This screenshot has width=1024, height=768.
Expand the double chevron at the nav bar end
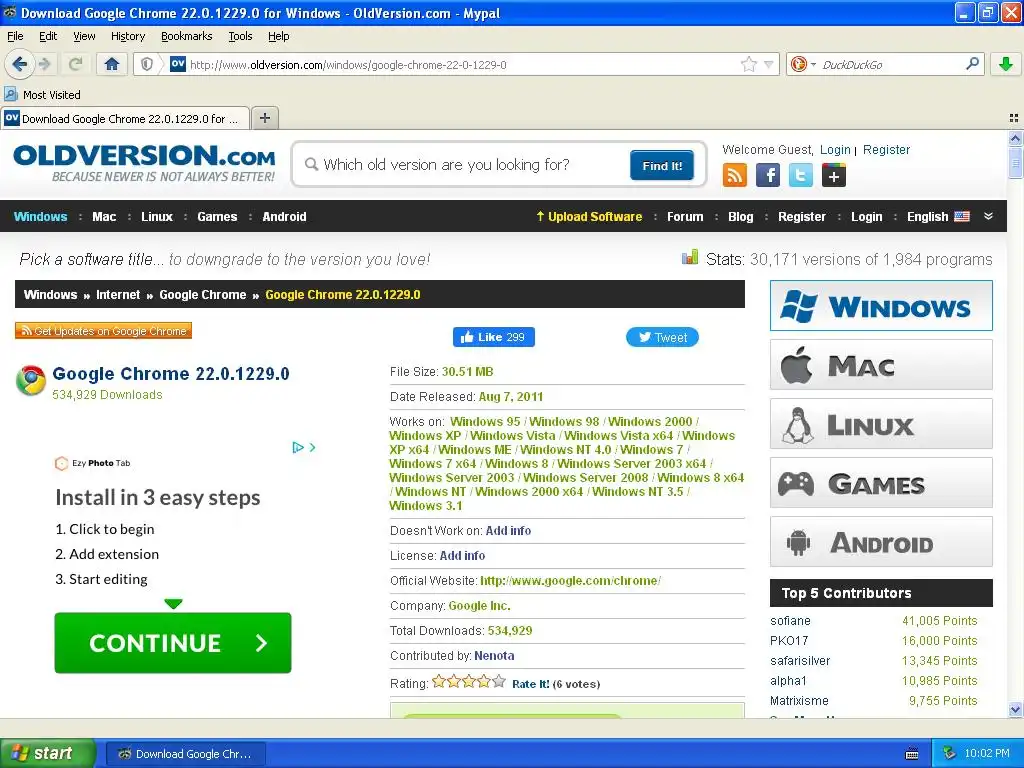pyautogui.click(x=988, y=216)
